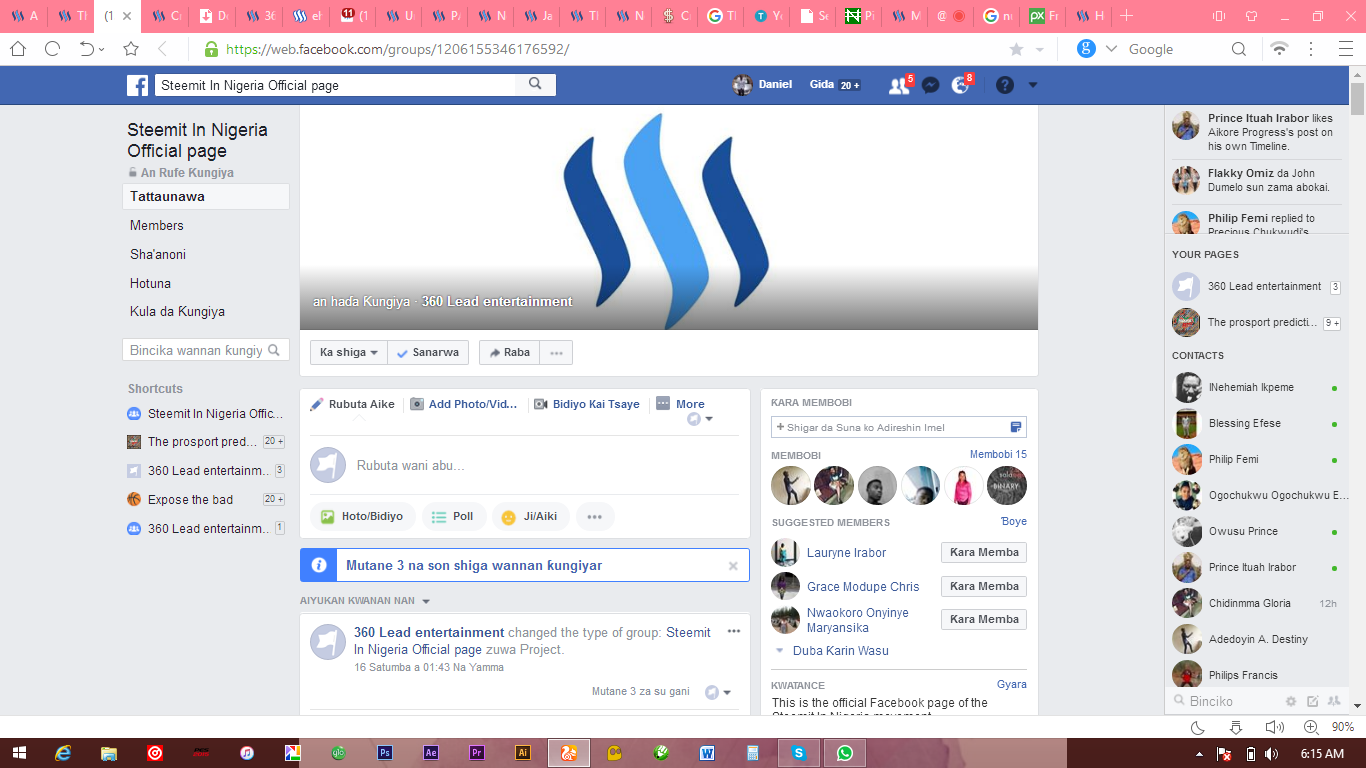Select 'Bidiyo Kai Tsaye' live video option

[x=587, y=404]
